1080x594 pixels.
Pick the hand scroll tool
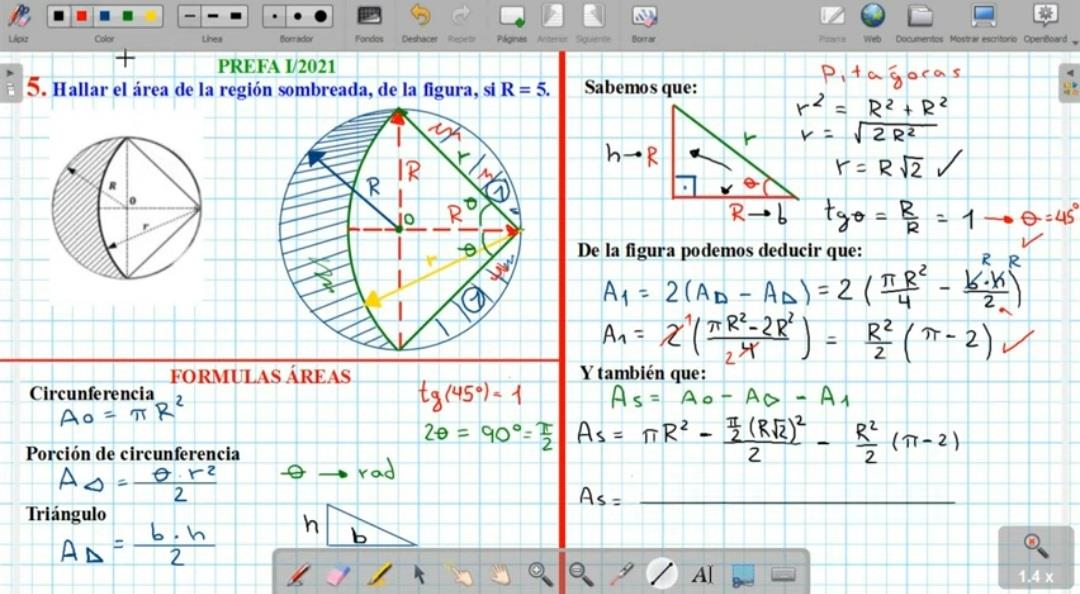click(499, 574)
